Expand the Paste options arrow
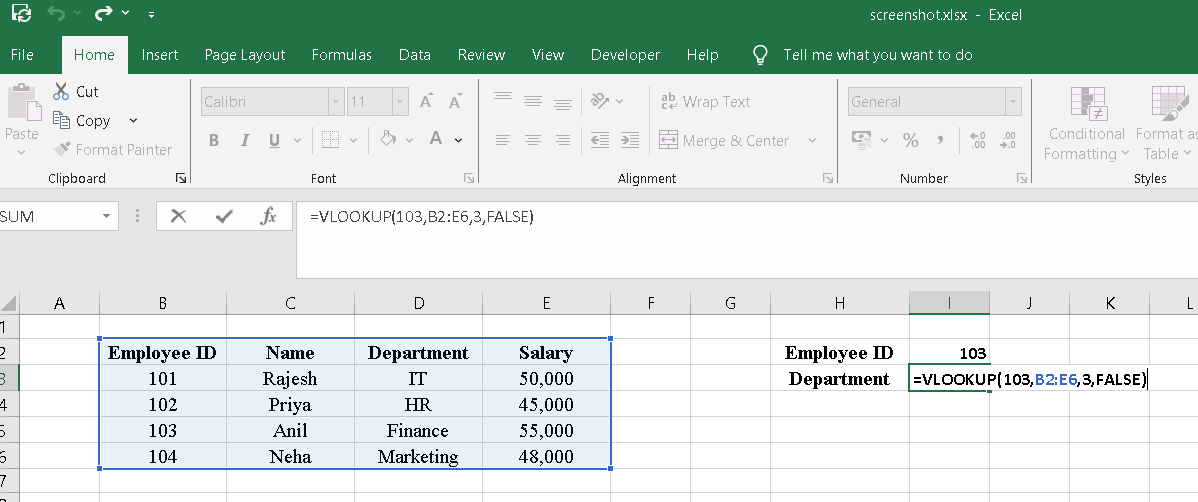 21,152
